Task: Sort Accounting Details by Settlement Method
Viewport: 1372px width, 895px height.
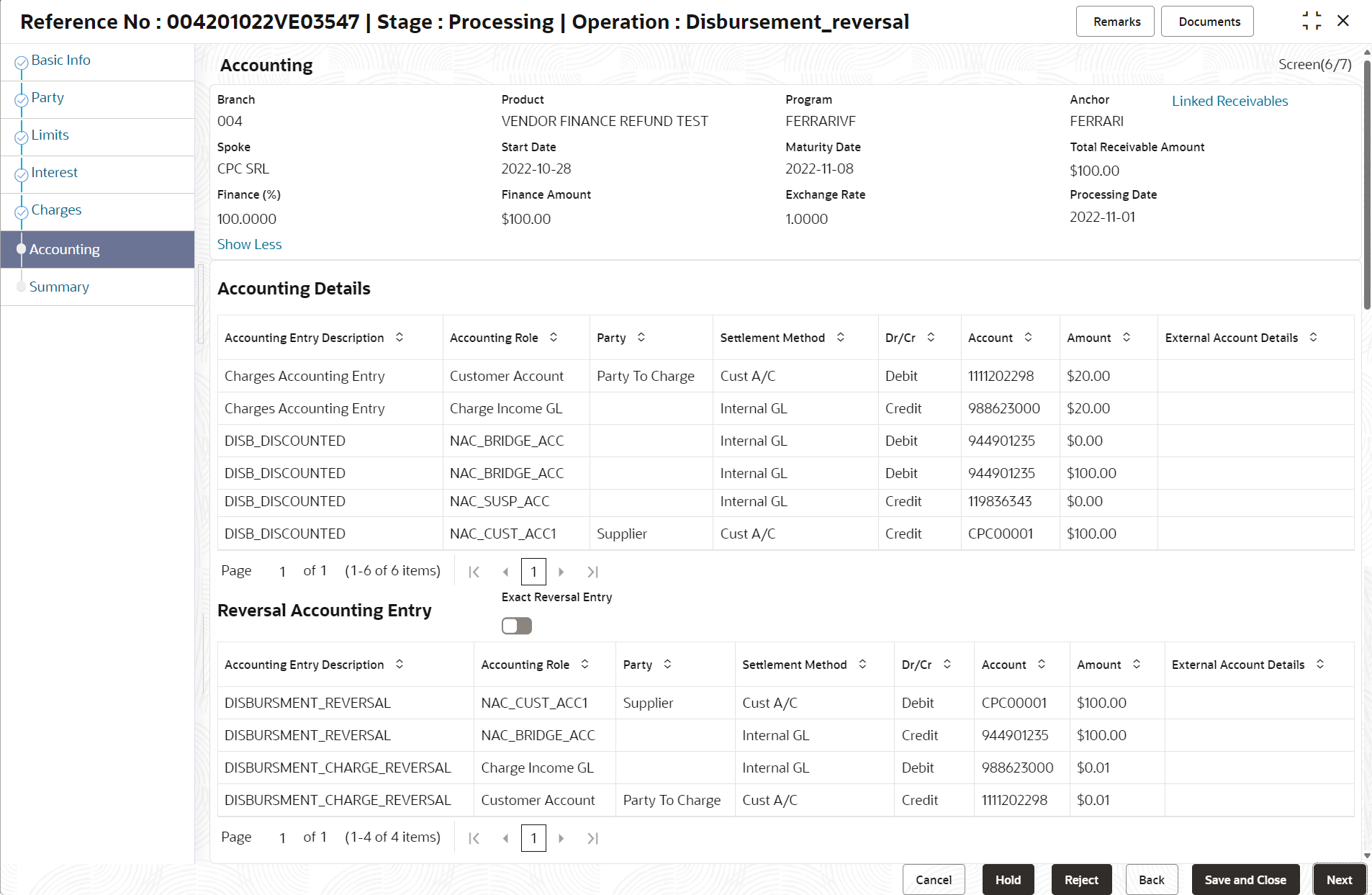Action: coord(841,337)
